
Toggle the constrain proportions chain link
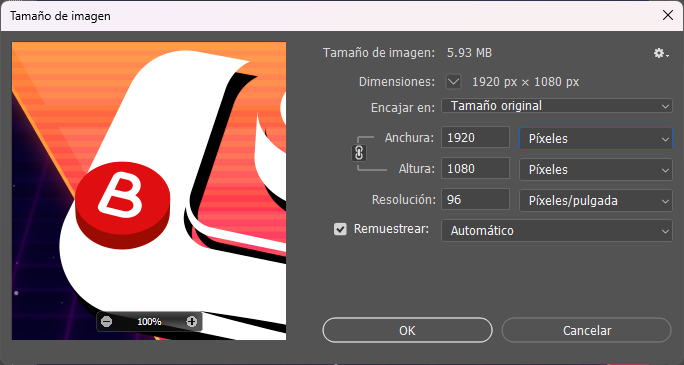point(359,153)
